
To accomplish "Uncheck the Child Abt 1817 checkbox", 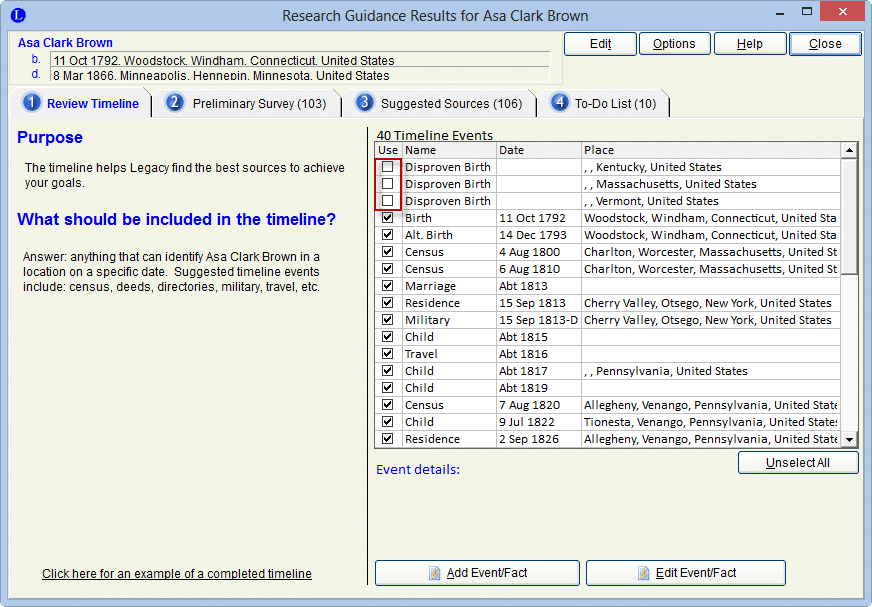I will 388,371.
